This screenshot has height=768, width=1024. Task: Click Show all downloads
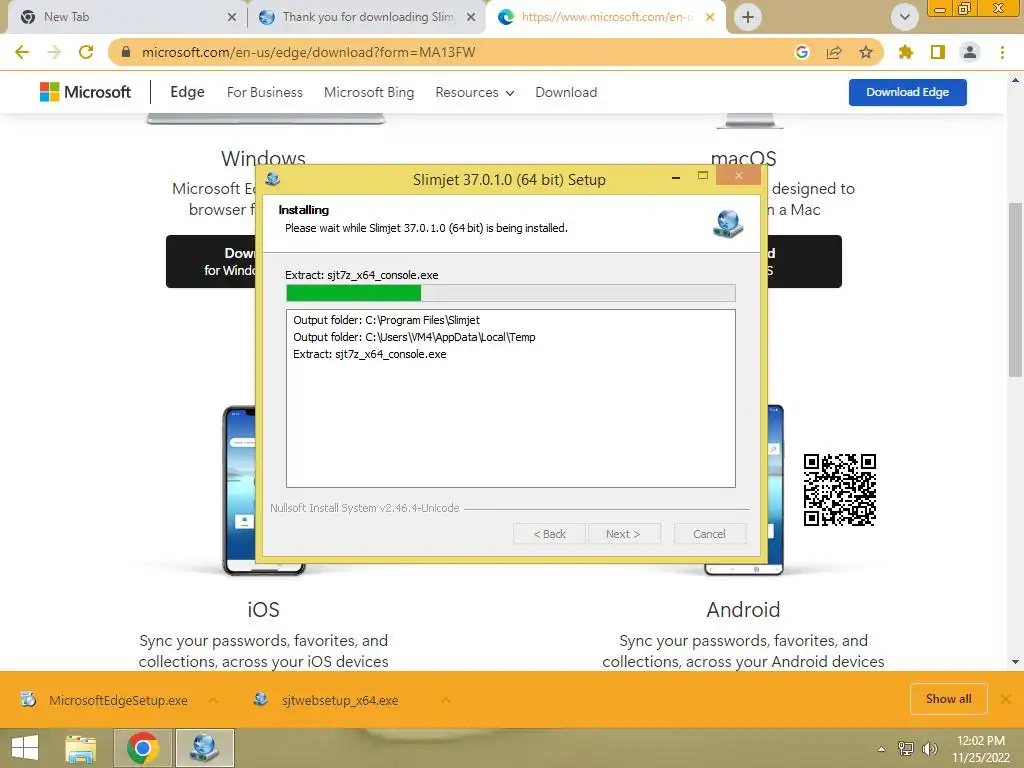[x=948, y=699]
